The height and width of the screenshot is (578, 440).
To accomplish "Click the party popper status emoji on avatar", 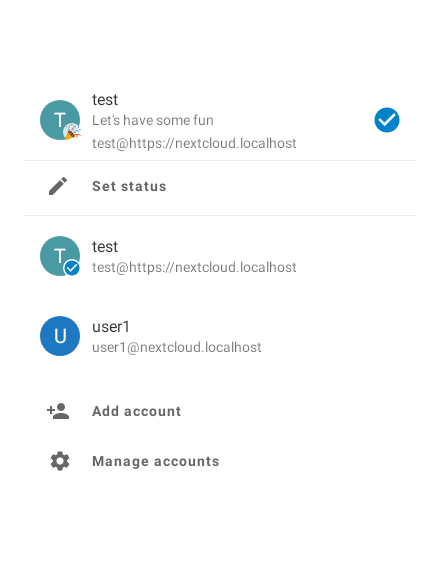I will [72, 132].
